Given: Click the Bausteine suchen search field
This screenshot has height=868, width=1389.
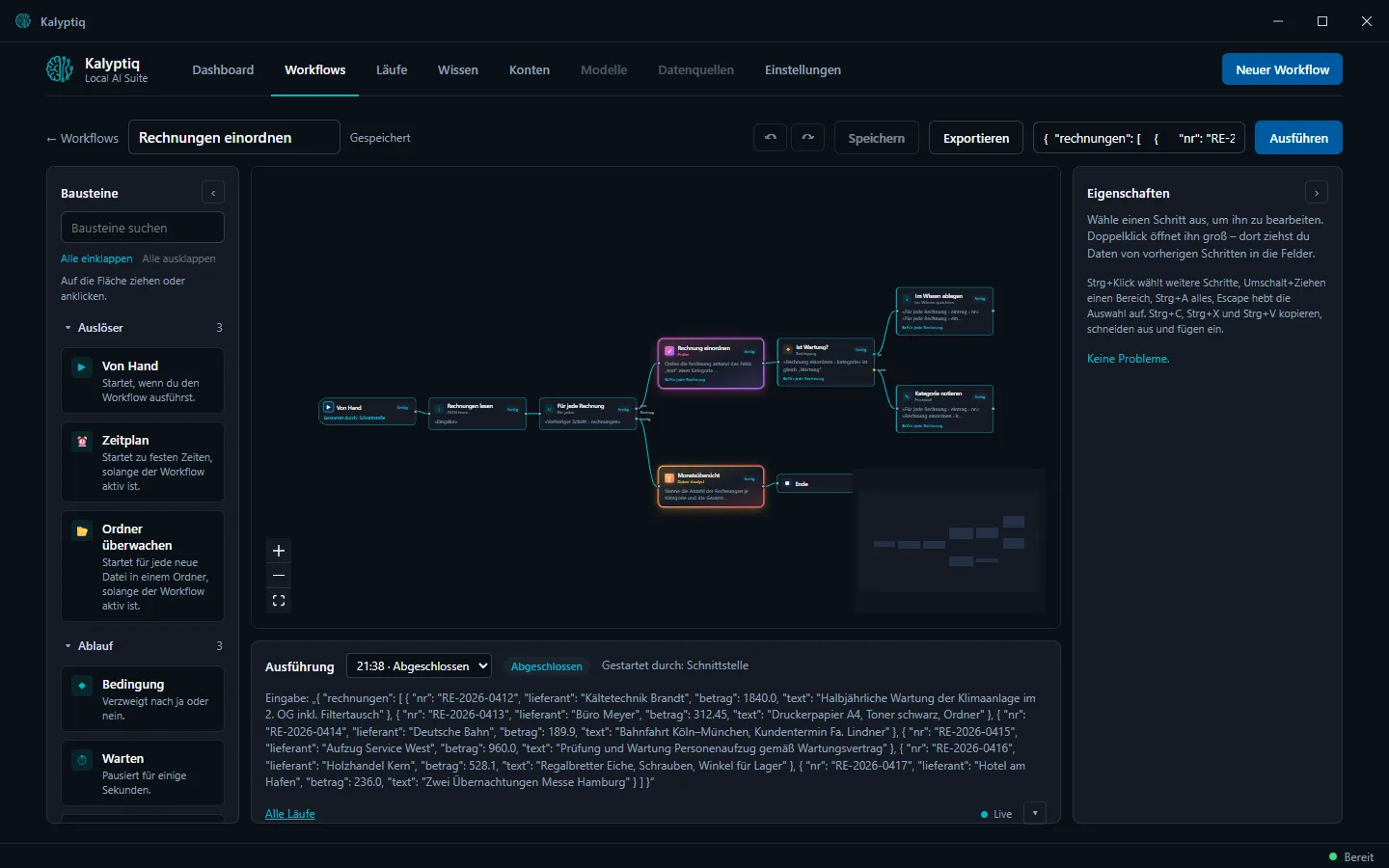Looking at the screenshot, I should coord(143,228).
